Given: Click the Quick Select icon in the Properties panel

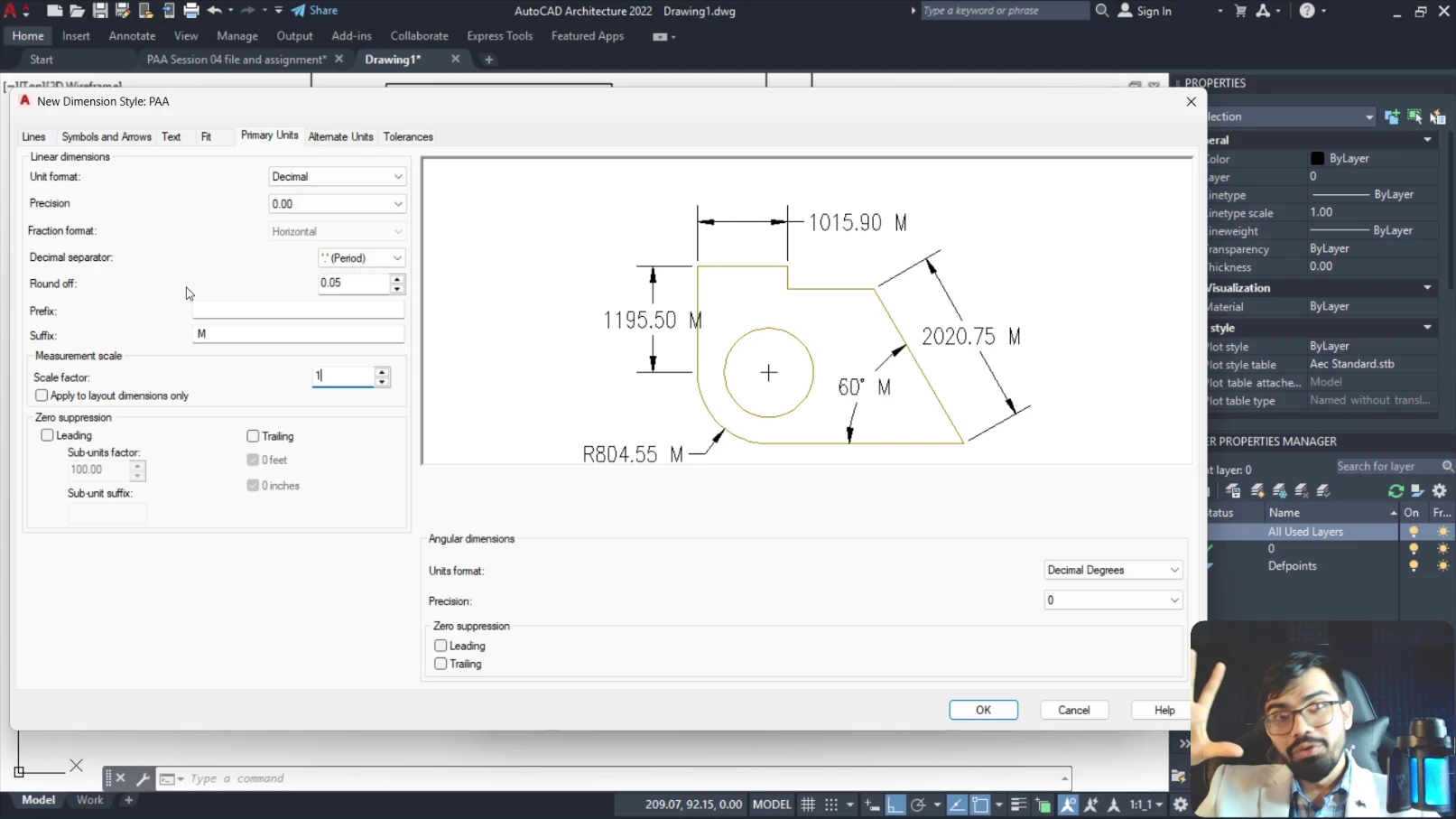Looking at the screenshot, I should [x=1437, y=116].
